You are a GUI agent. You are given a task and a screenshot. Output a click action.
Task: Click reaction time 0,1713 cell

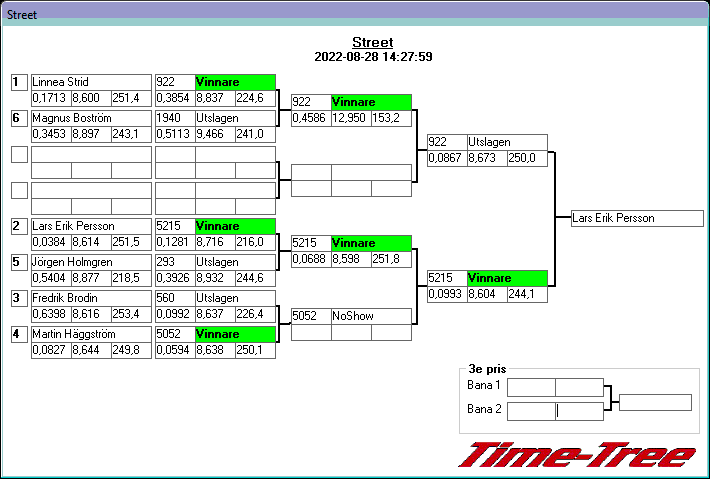[51, 98]
